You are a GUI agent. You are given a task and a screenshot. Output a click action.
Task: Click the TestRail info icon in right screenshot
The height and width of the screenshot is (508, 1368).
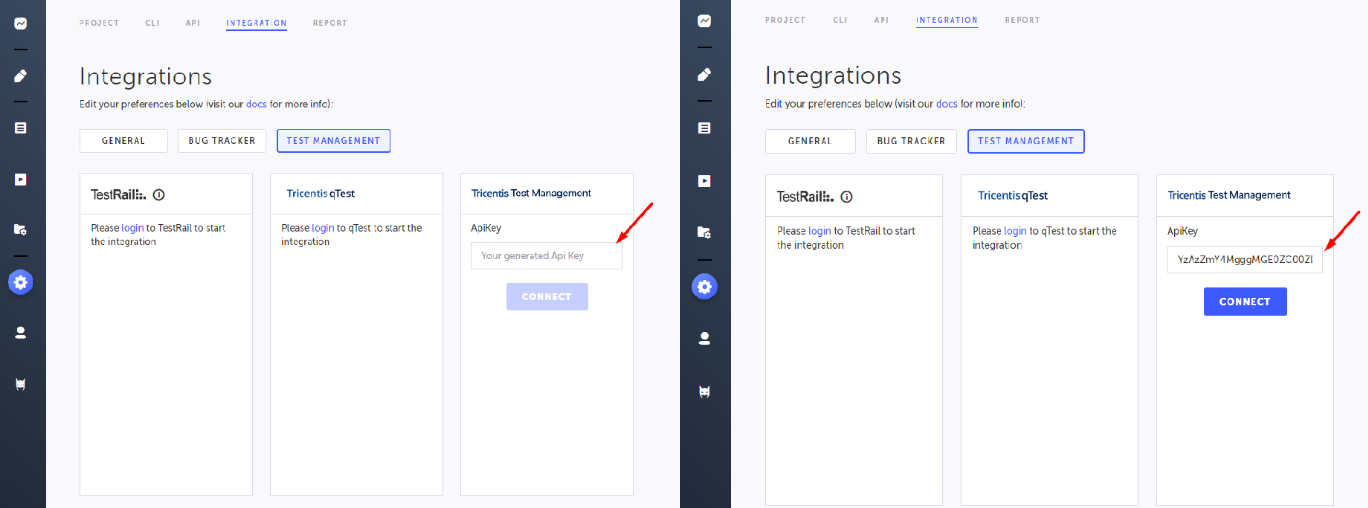click(x=848, y=197)
